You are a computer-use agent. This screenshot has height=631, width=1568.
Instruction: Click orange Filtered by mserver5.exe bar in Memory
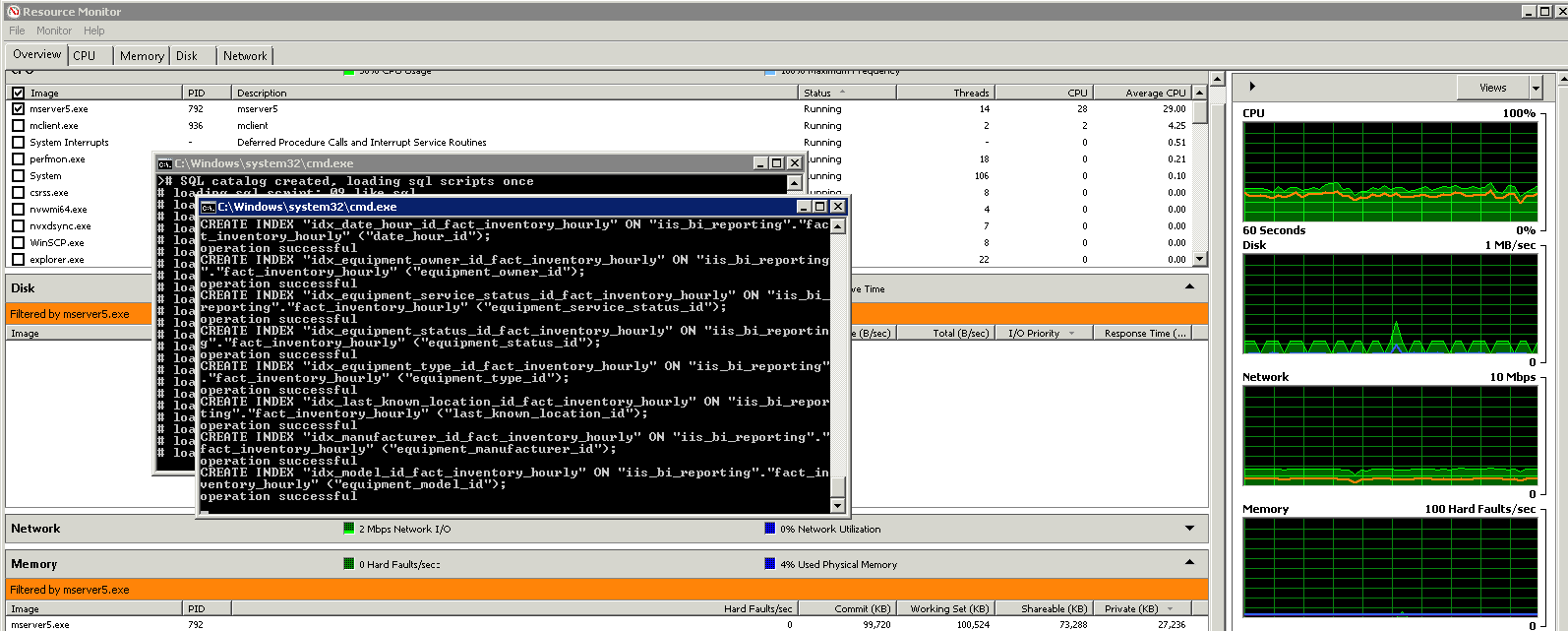(606, 590)
